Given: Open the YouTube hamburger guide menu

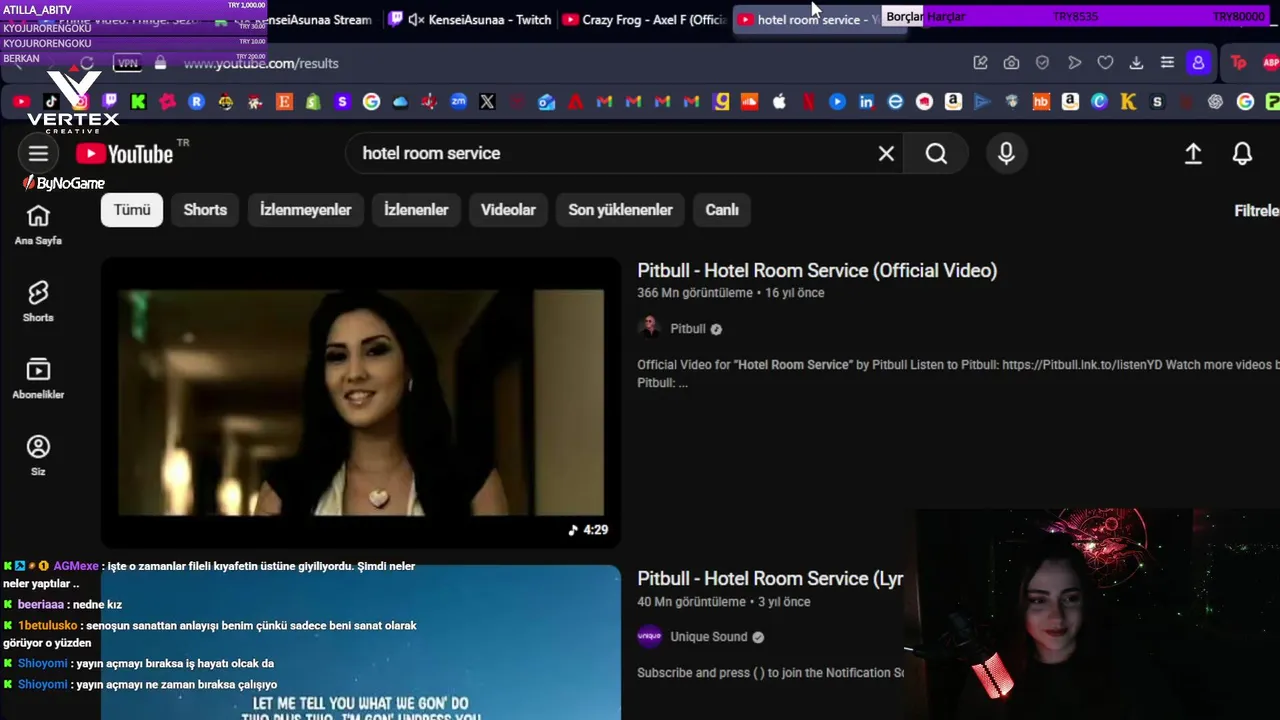Looking at the screenshot, I should tap(38, 153).
